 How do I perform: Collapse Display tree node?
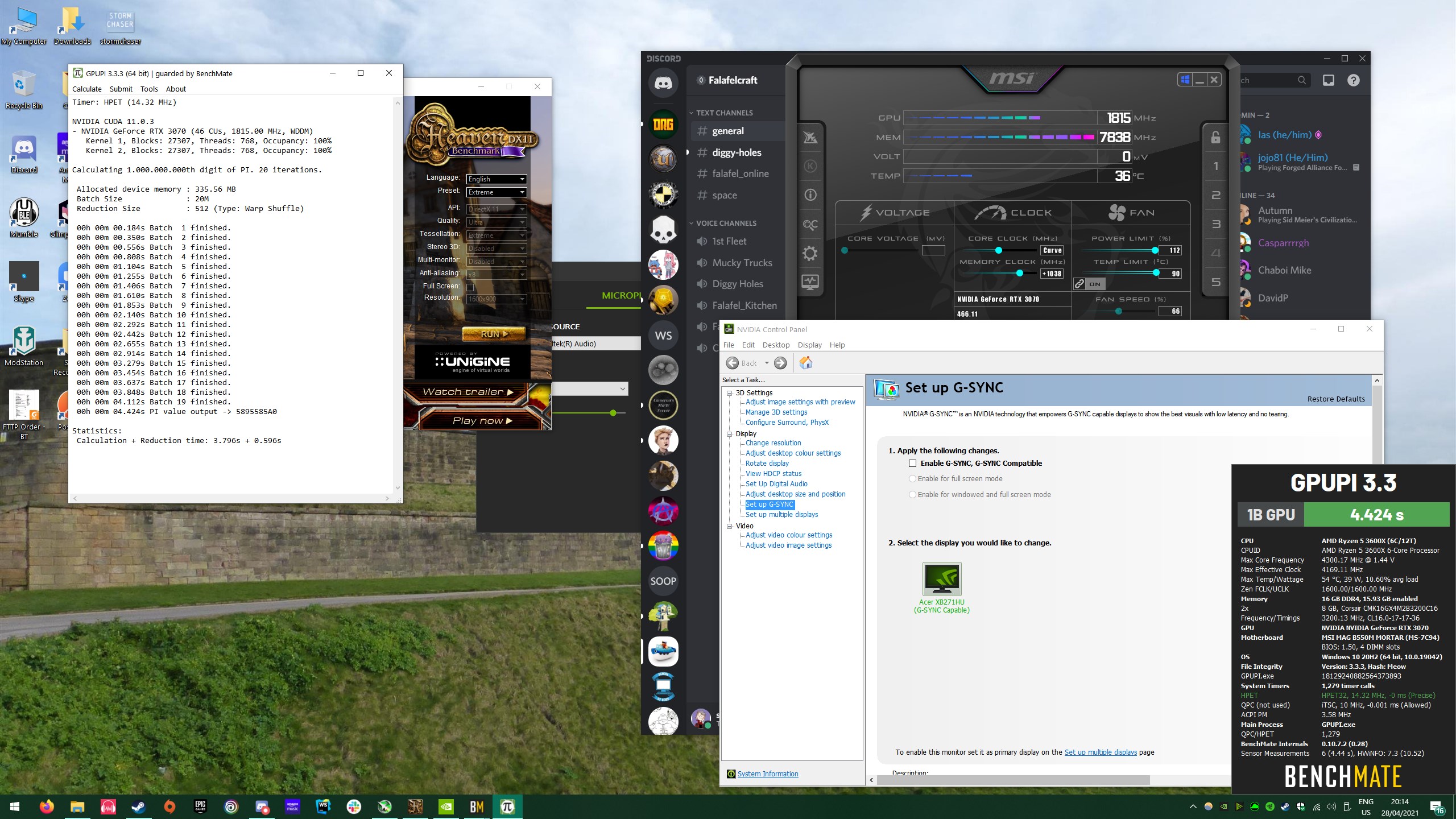729,434
